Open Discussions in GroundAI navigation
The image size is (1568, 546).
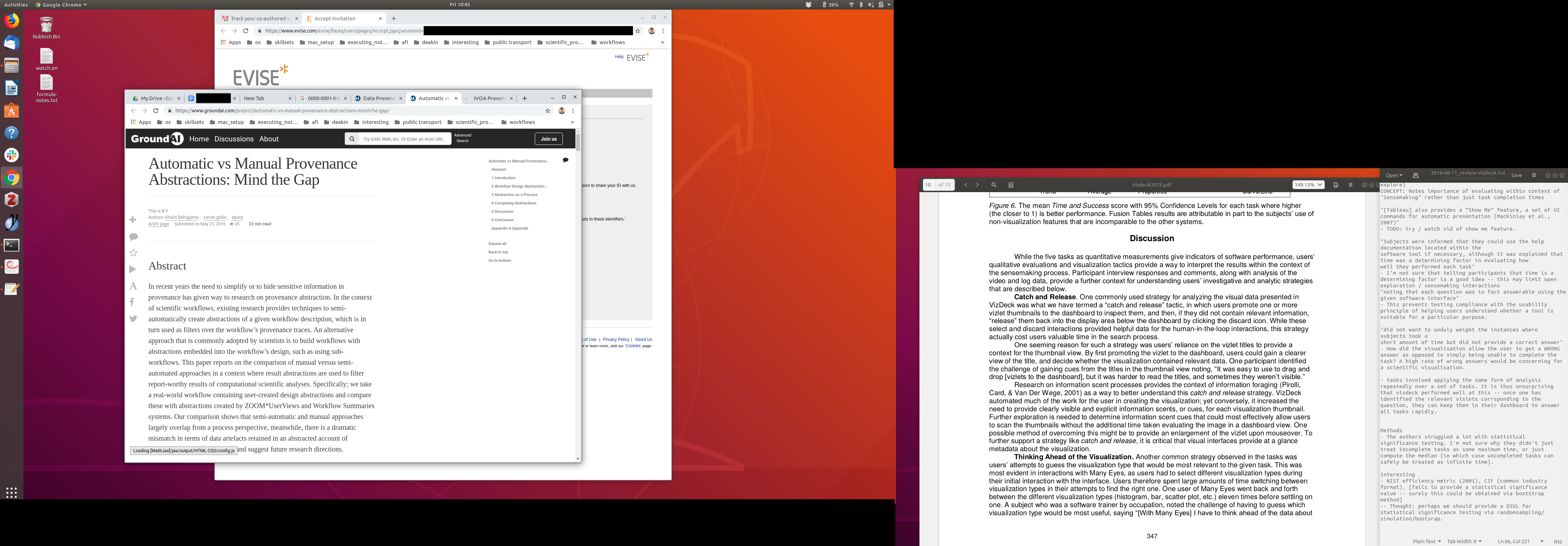[234, 139]
